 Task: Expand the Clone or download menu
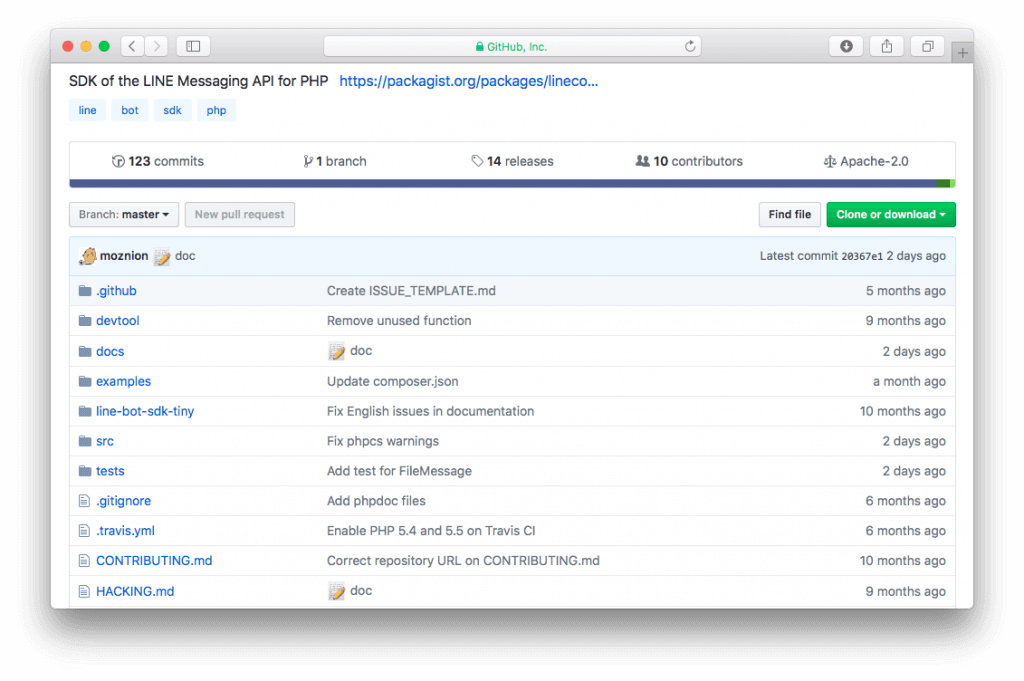[890, 214]
